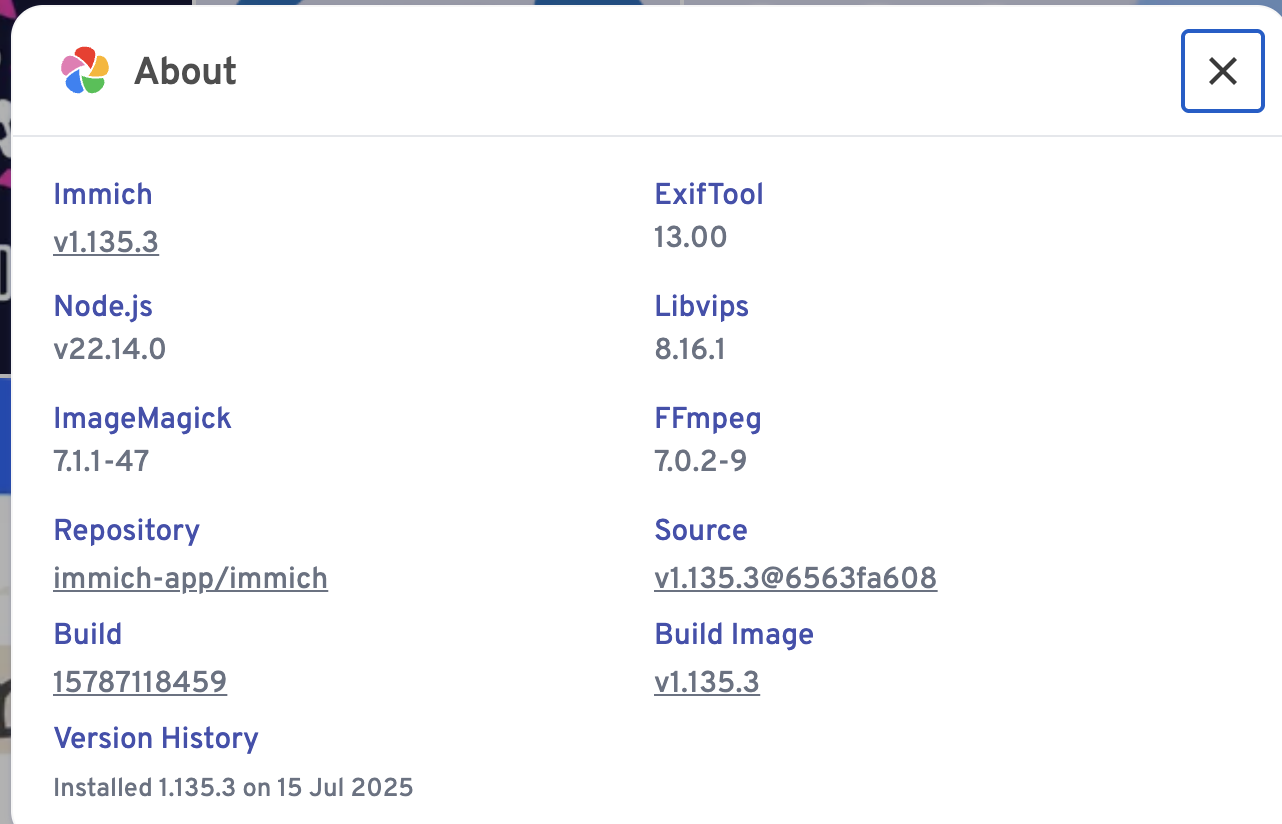Click the Node.js label

[103, 306]
